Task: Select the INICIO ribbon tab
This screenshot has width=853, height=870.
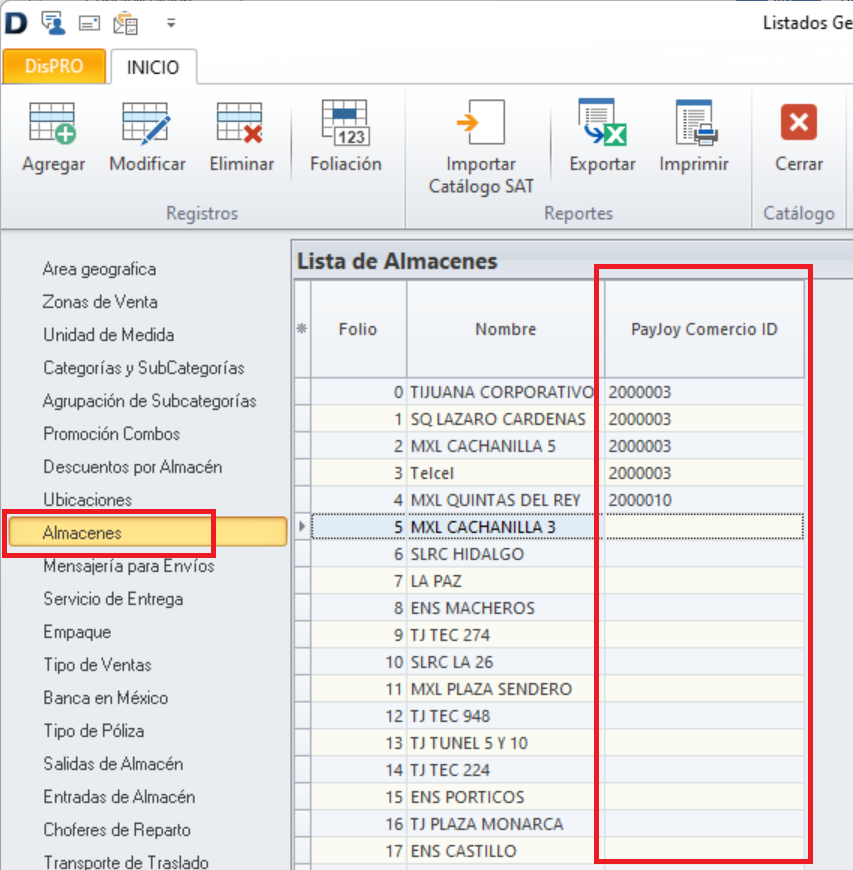Action: click(x=153, y=67)
